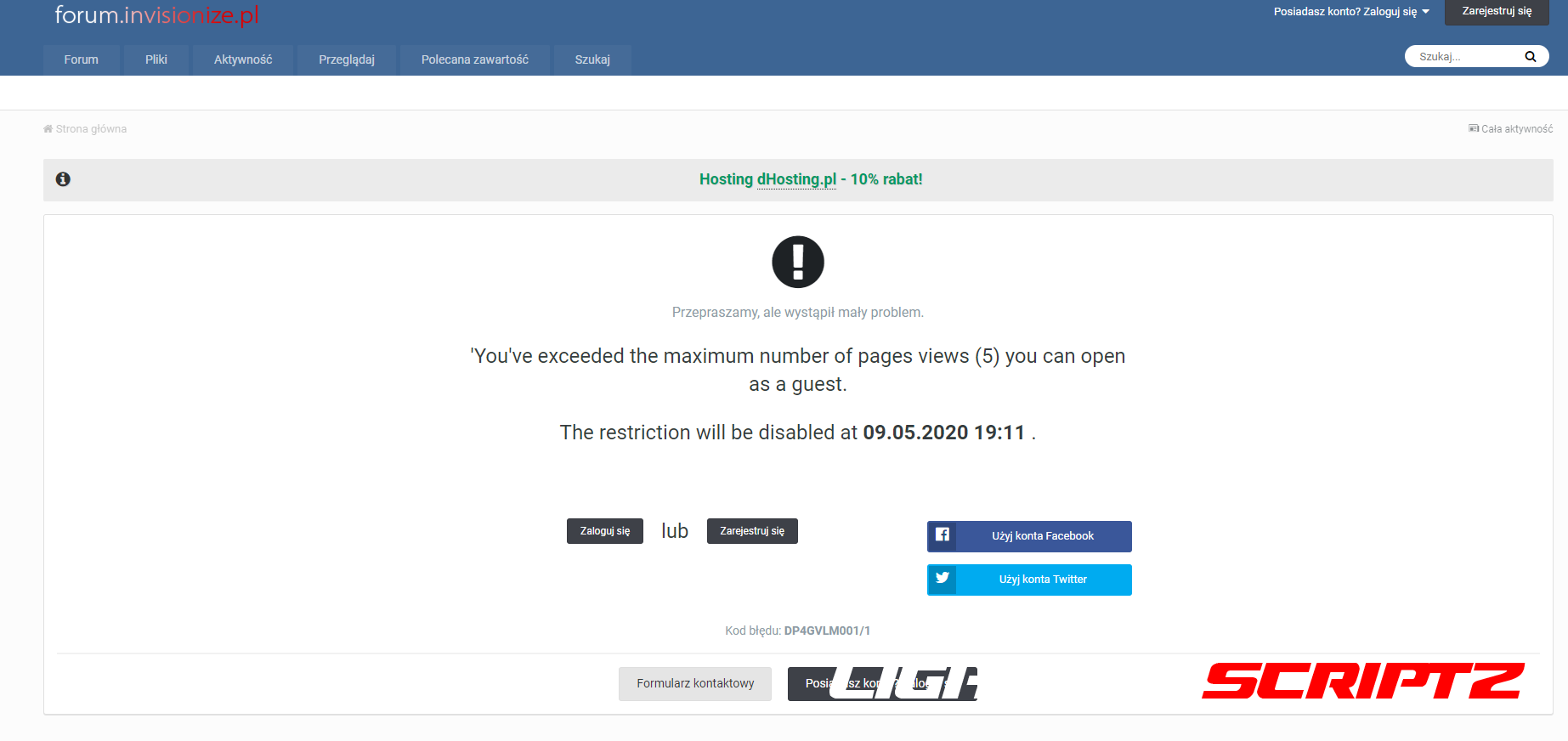Click the red SCRIPTZ logo
1568x741 pixels.
[x=1362, y=682]
